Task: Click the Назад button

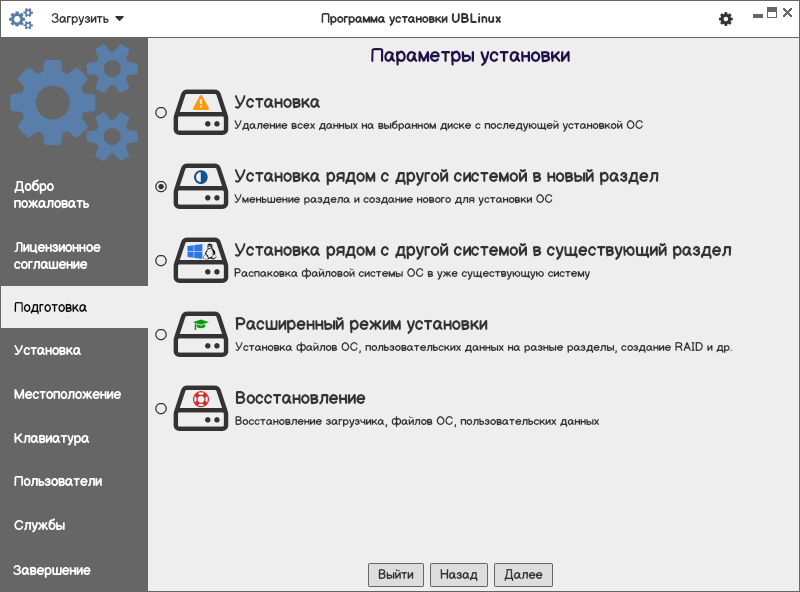Action: click(459, 575)
